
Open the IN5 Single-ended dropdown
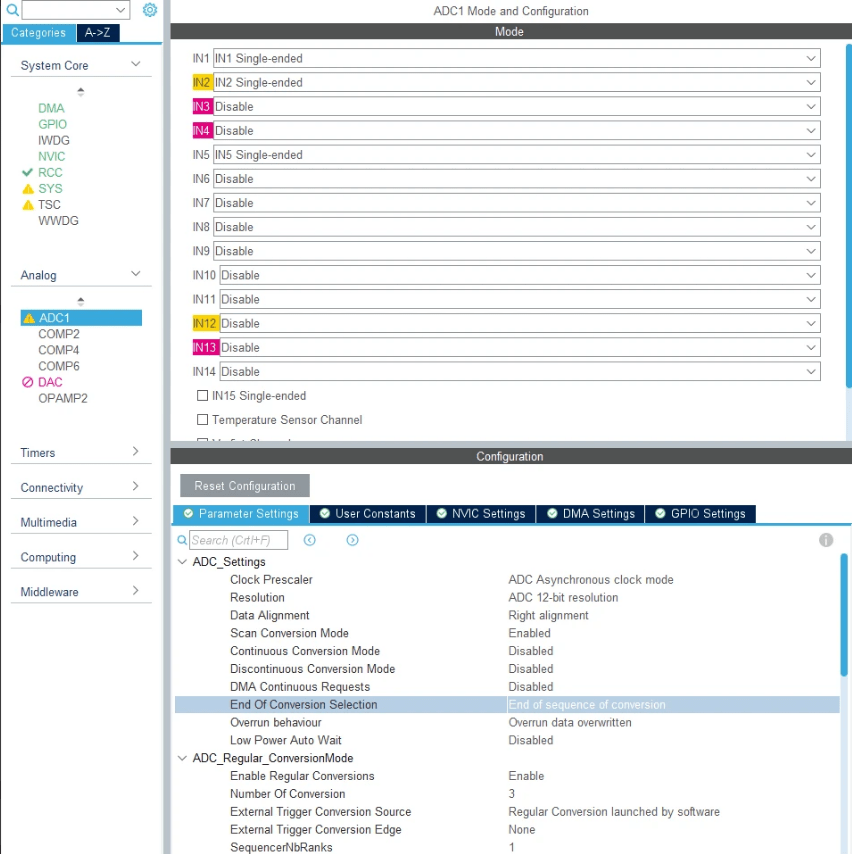click(x=516, y=155)
